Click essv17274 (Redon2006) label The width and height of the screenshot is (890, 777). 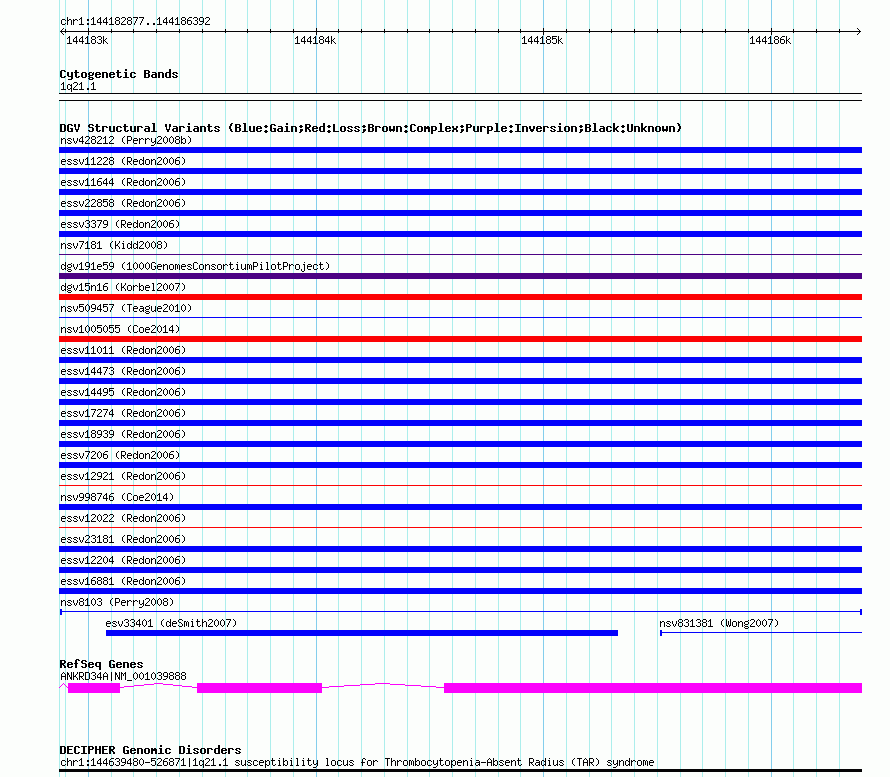point(123,413)
